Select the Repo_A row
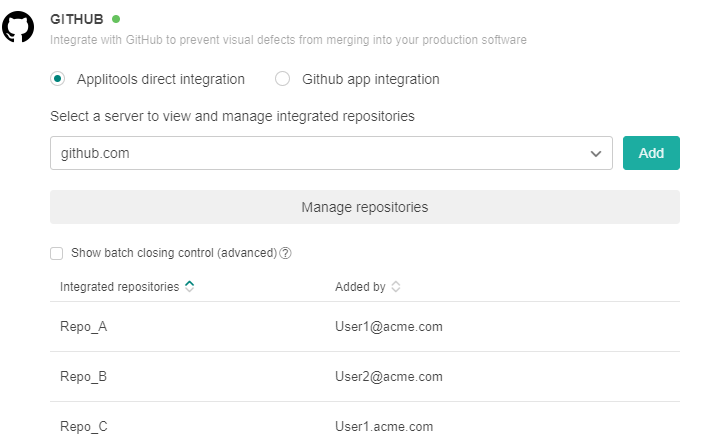The height and width of the screenshot is (447, 708). (84, 327)
